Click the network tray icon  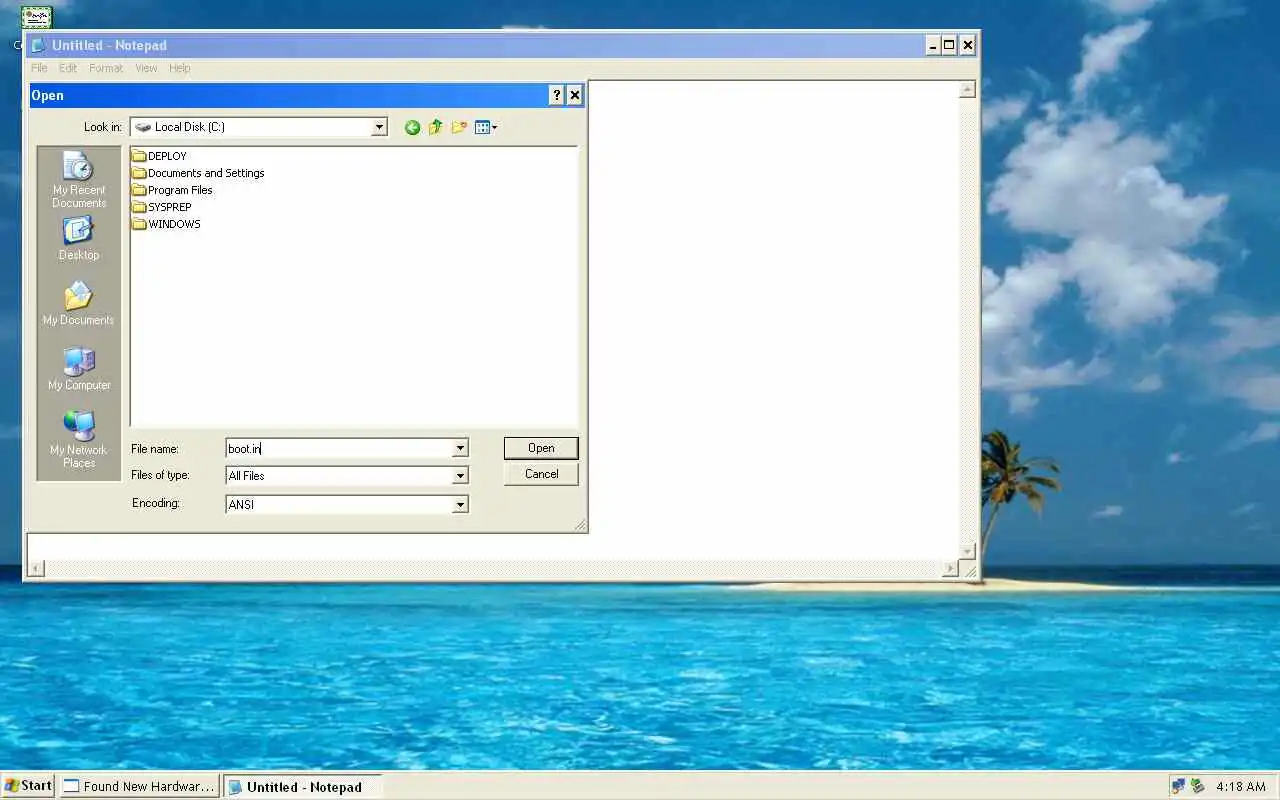tap(1178, 786)
